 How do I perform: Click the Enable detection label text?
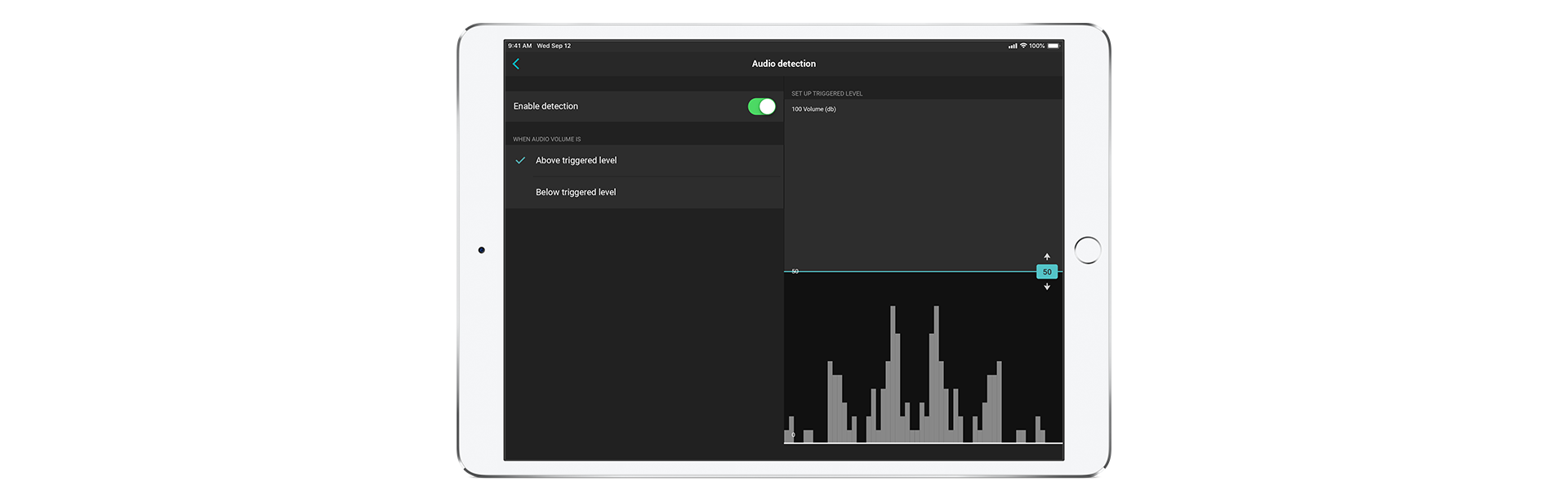point(546,107)
